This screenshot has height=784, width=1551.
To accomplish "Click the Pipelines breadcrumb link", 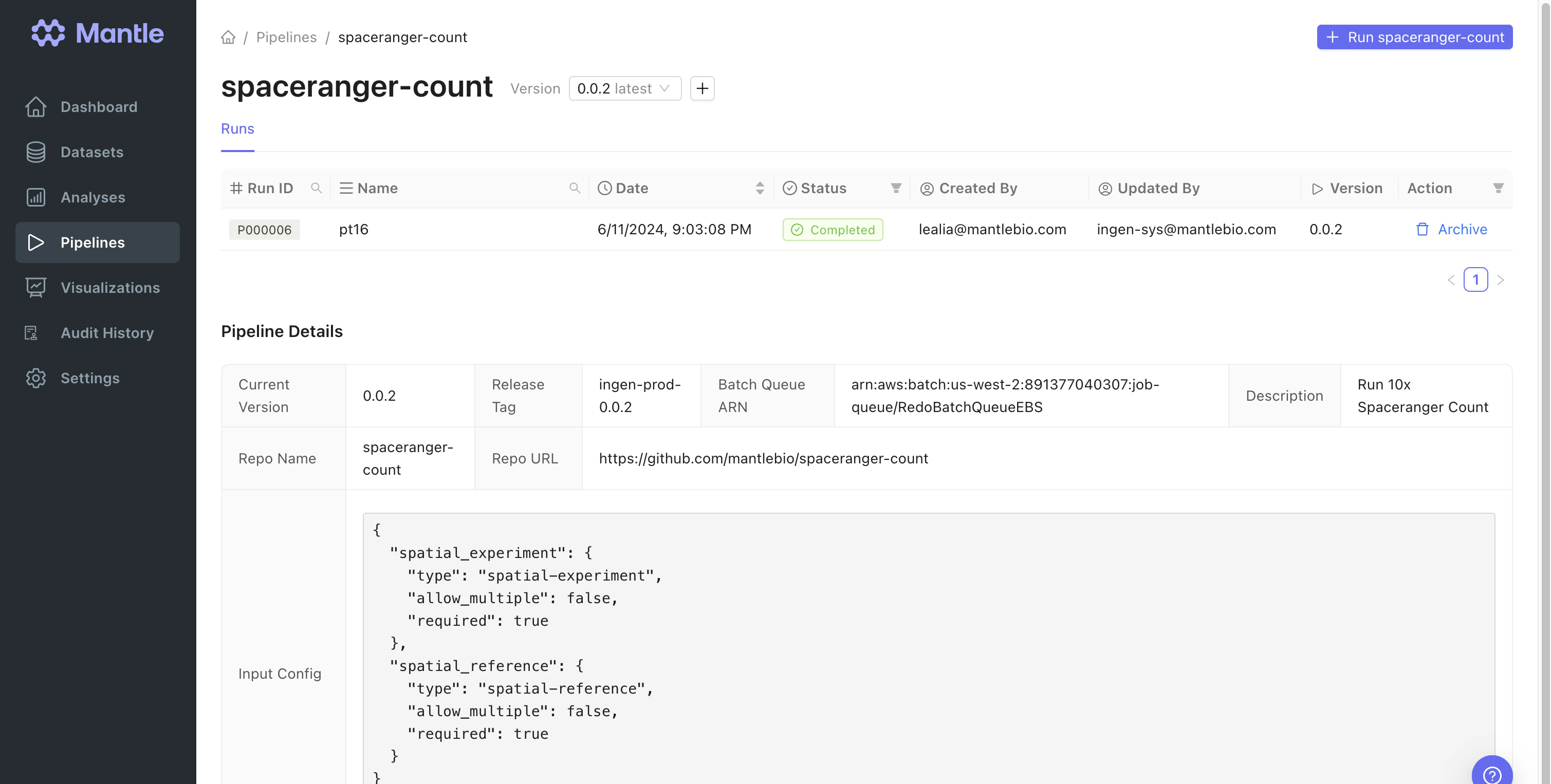I will (x=286, y=38).
